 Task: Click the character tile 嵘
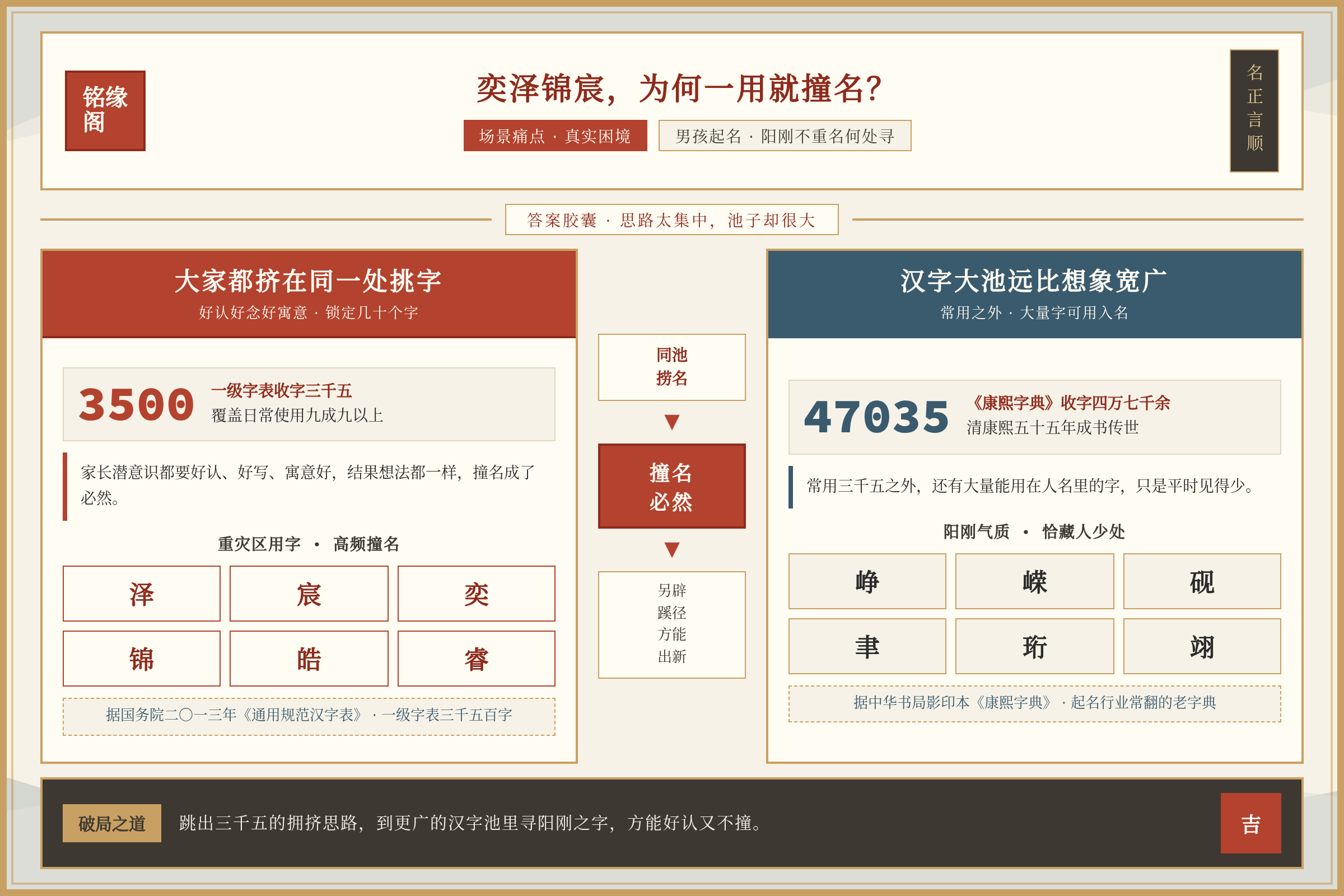click(x=1034, y=581)
